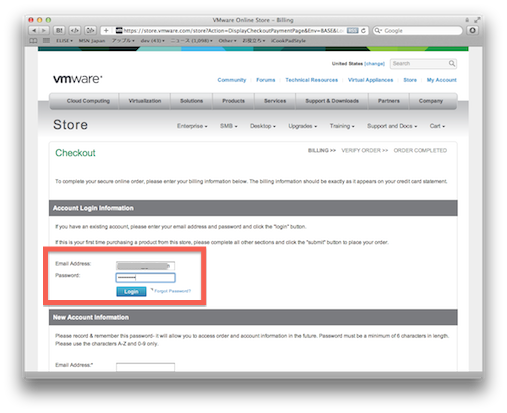Viewport: 507px width, 413px height.
Task: Click the country change link
Action: [x=374, y=64]
